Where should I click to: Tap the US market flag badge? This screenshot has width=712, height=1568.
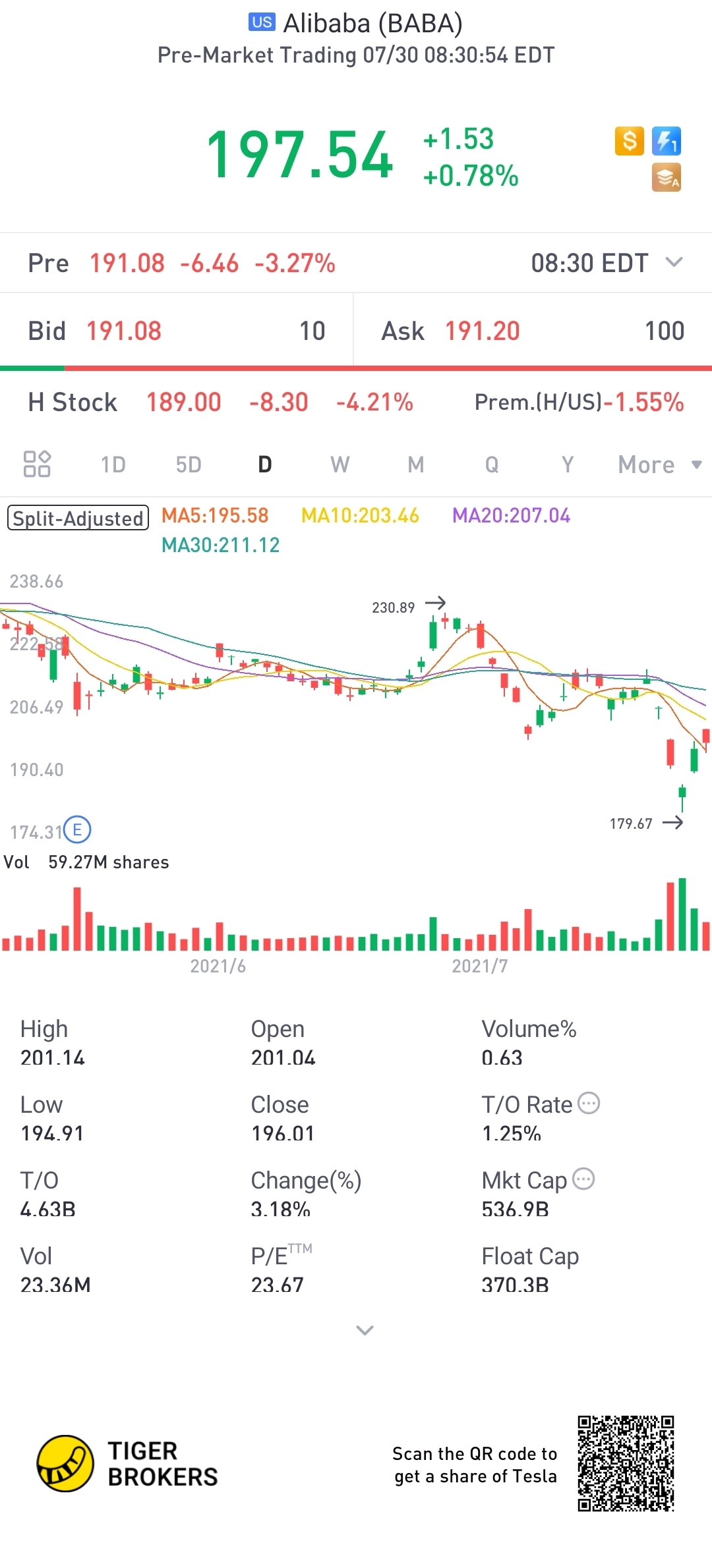coord(262,22)
